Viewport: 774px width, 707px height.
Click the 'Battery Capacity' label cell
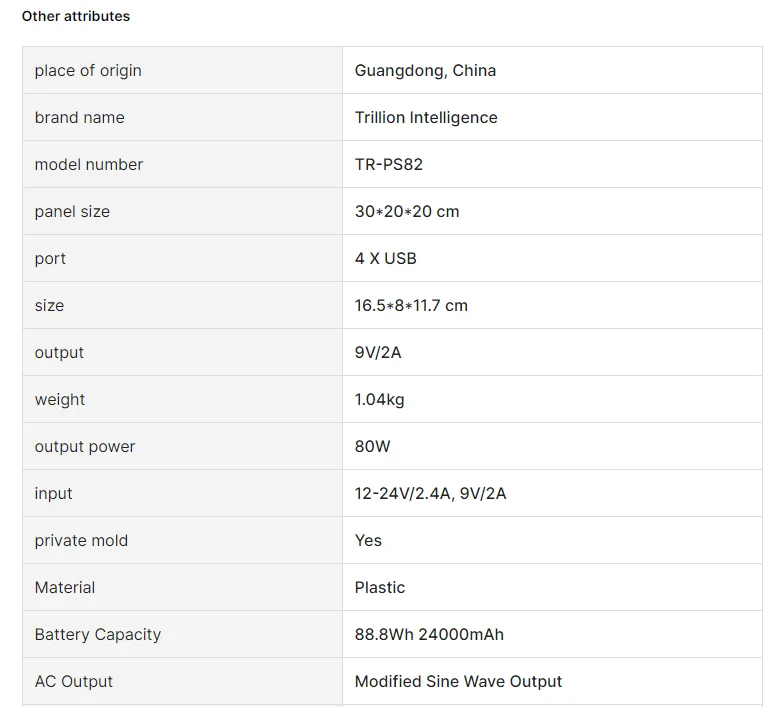(97, 634)
